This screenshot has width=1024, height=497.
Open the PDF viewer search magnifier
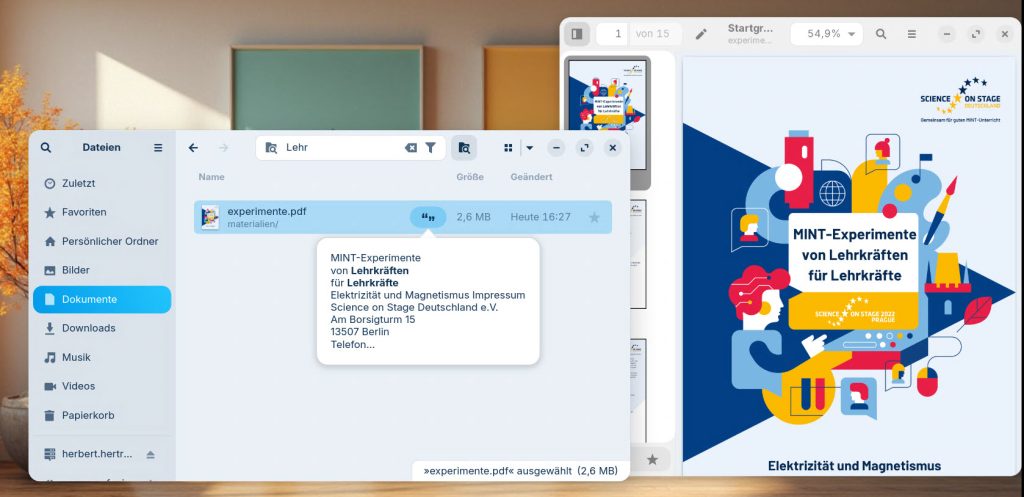click(x=881, y=34)
